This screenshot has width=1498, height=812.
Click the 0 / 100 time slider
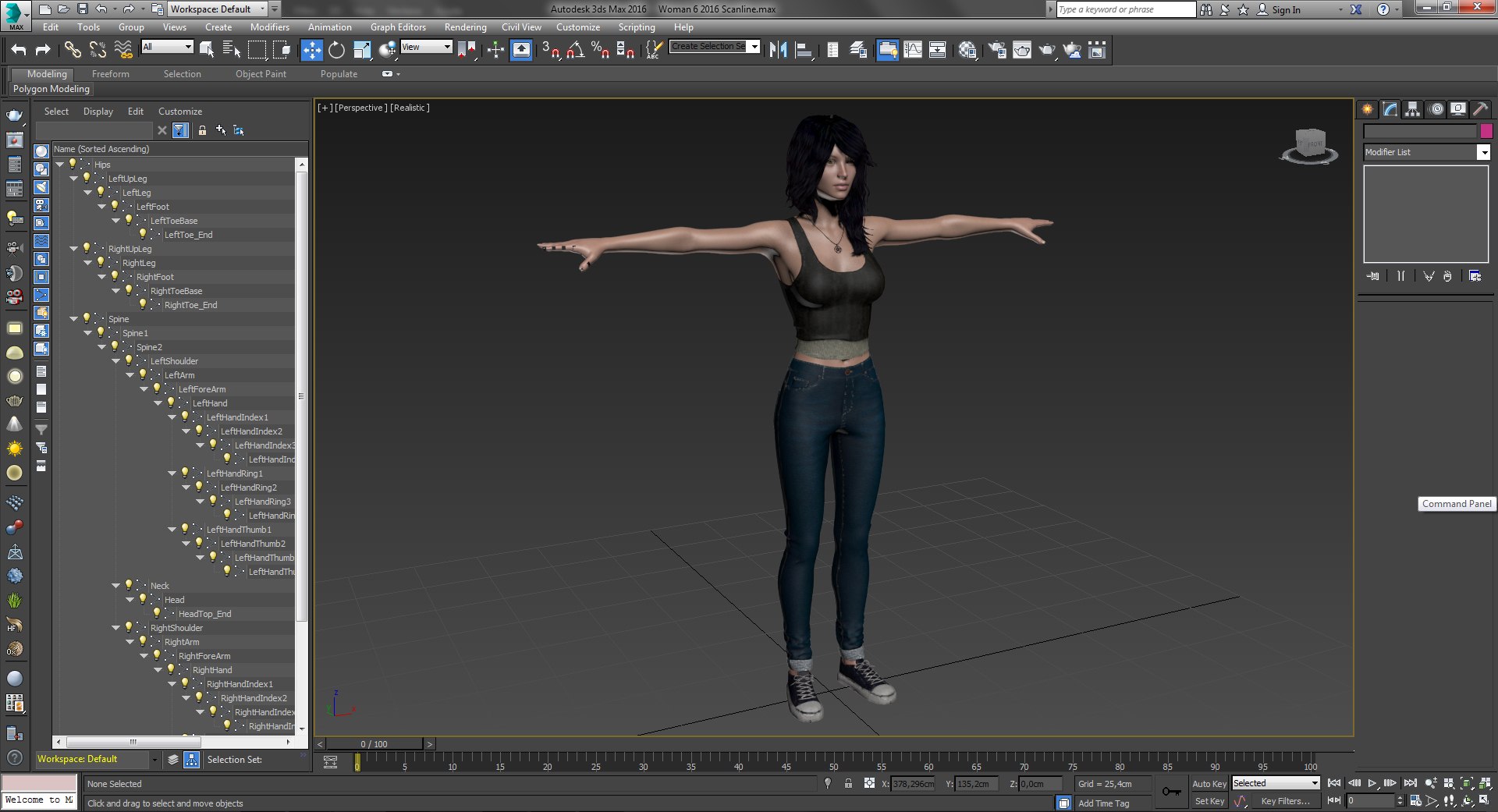click(x=374, y=744)
